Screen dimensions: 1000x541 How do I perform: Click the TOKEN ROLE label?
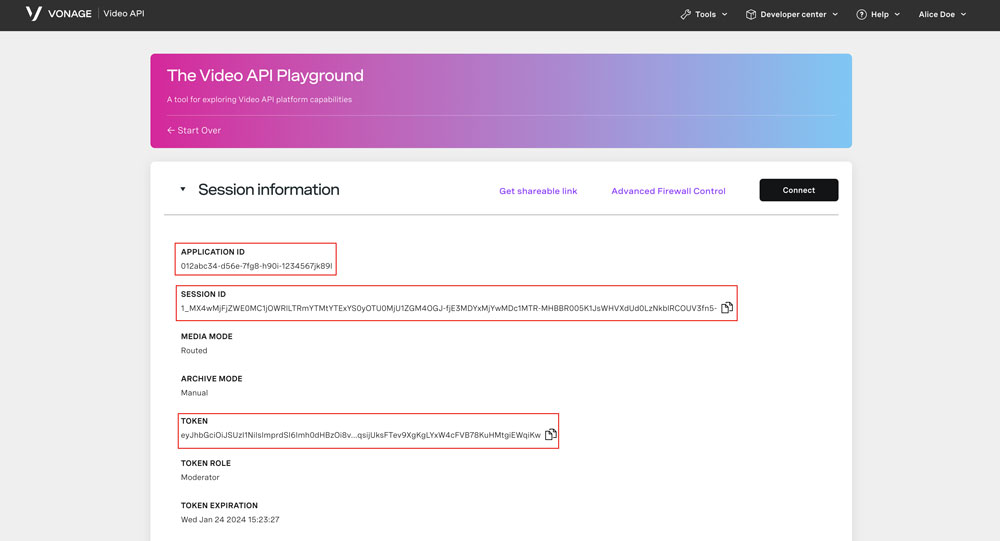[x=206, y=463]
